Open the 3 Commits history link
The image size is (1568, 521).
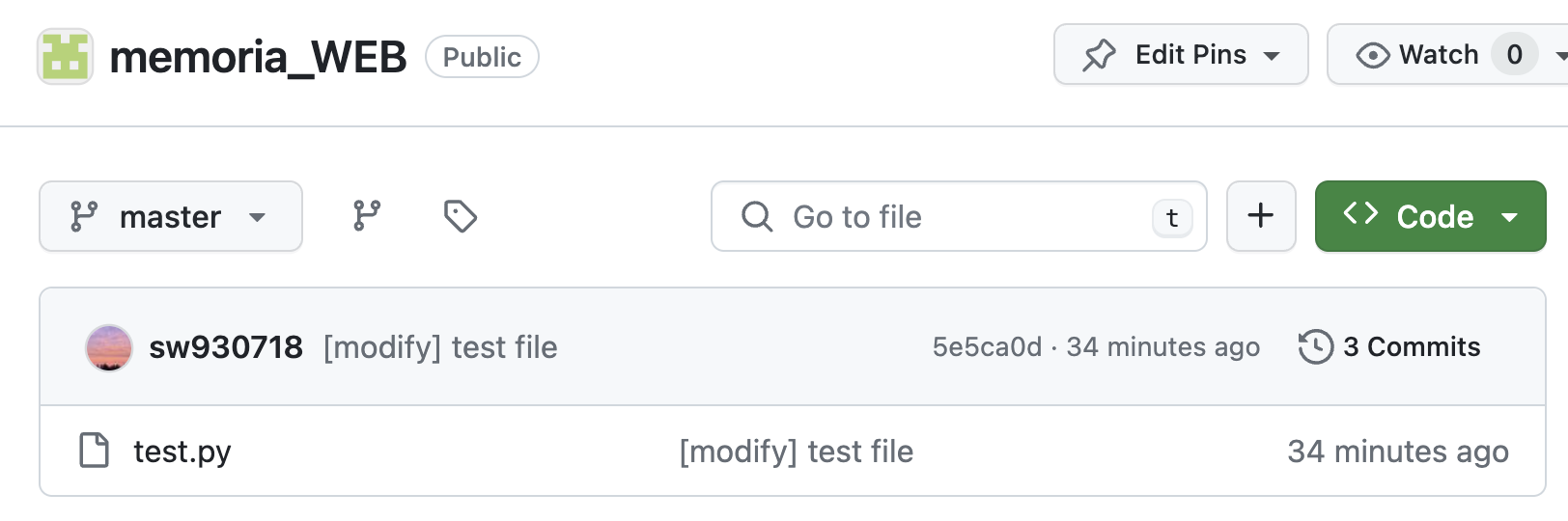pos(1411,347)
